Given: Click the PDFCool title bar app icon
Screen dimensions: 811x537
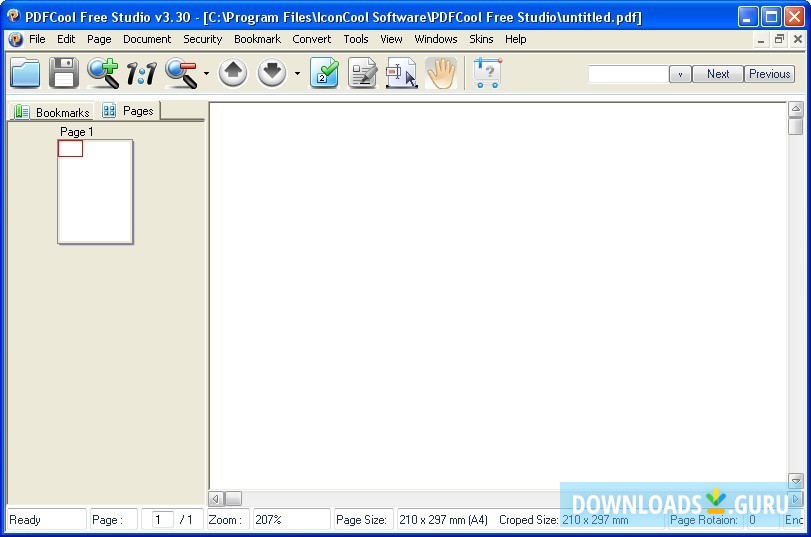Looking at the screenshot, I should point(13,16).
